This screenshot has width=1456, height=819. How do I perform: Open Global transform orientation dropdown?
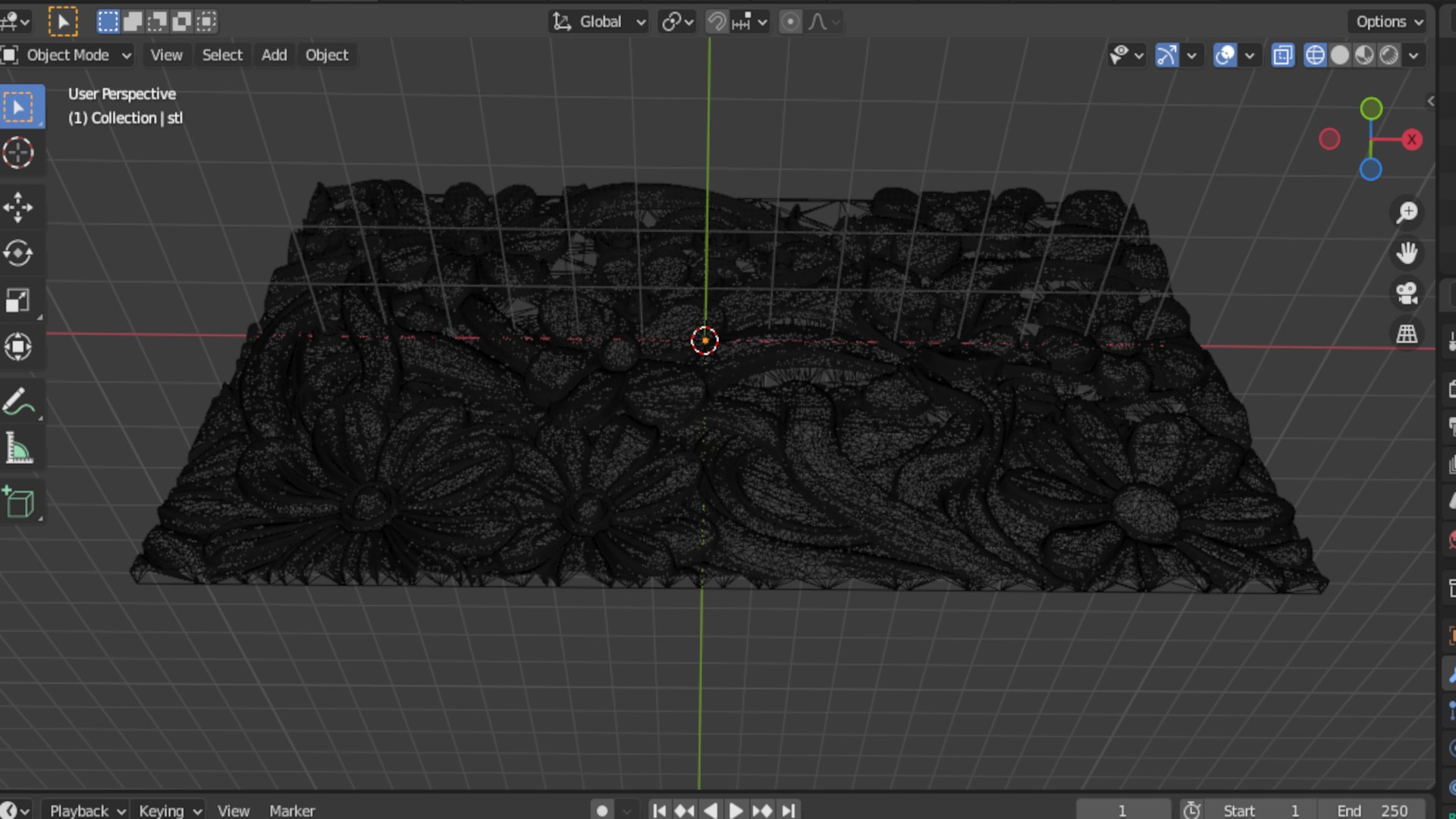coord(599,22)
